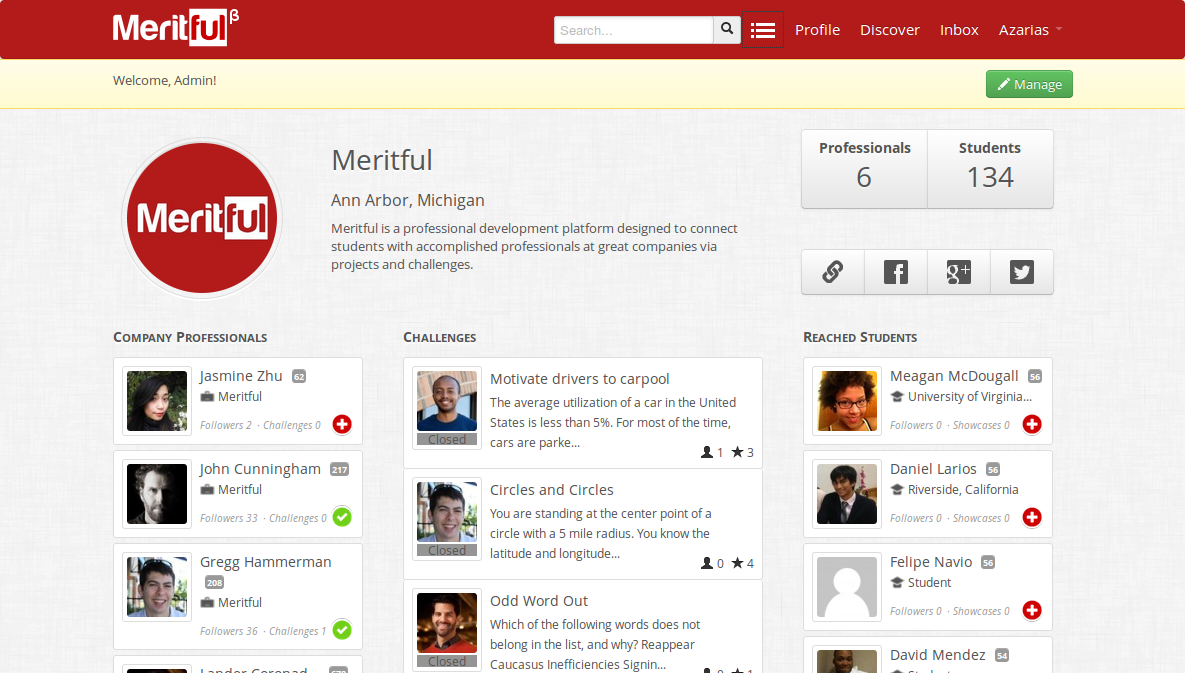Image resolution: width=1185 pixels, height=673 pixels.
Task: Click the Circles and Circles author photo
Action: click(x=447, y=512)
